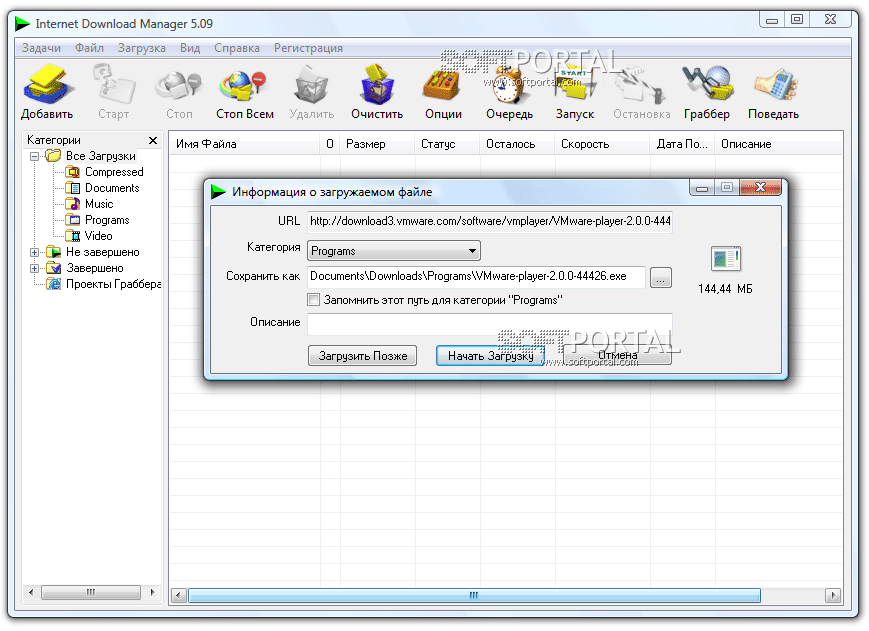Sort by the Статус column header

click(447, 144)
